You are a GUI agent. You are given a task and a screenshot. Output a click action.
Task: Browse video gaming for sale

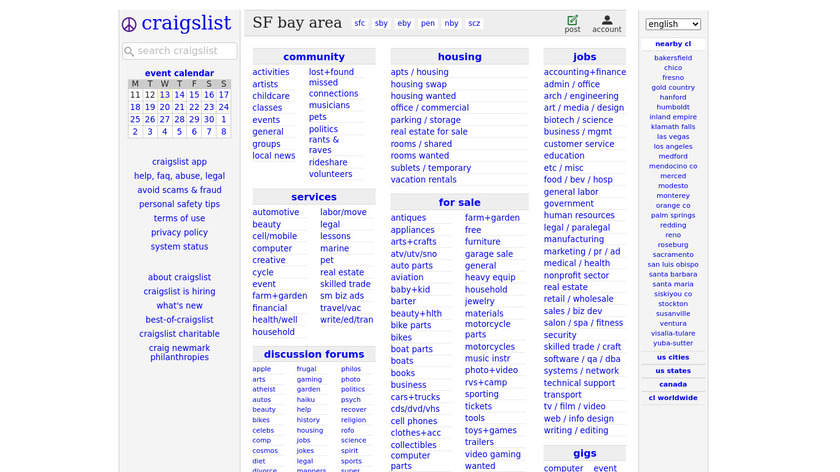492,454
